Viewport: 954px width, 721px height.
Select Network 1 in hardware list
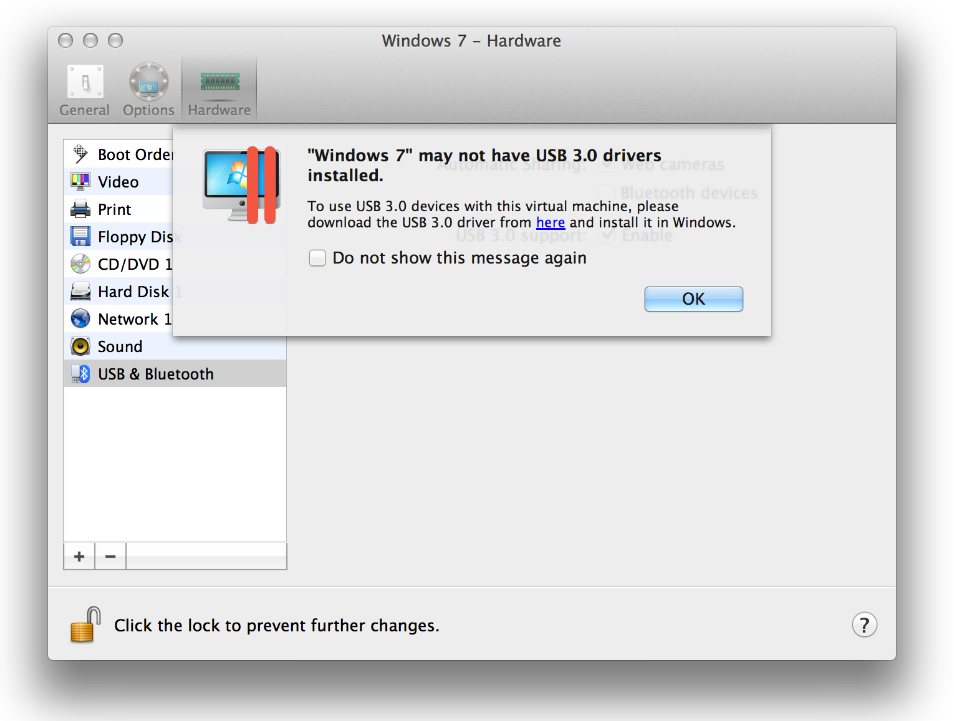[x=119, y=319]
